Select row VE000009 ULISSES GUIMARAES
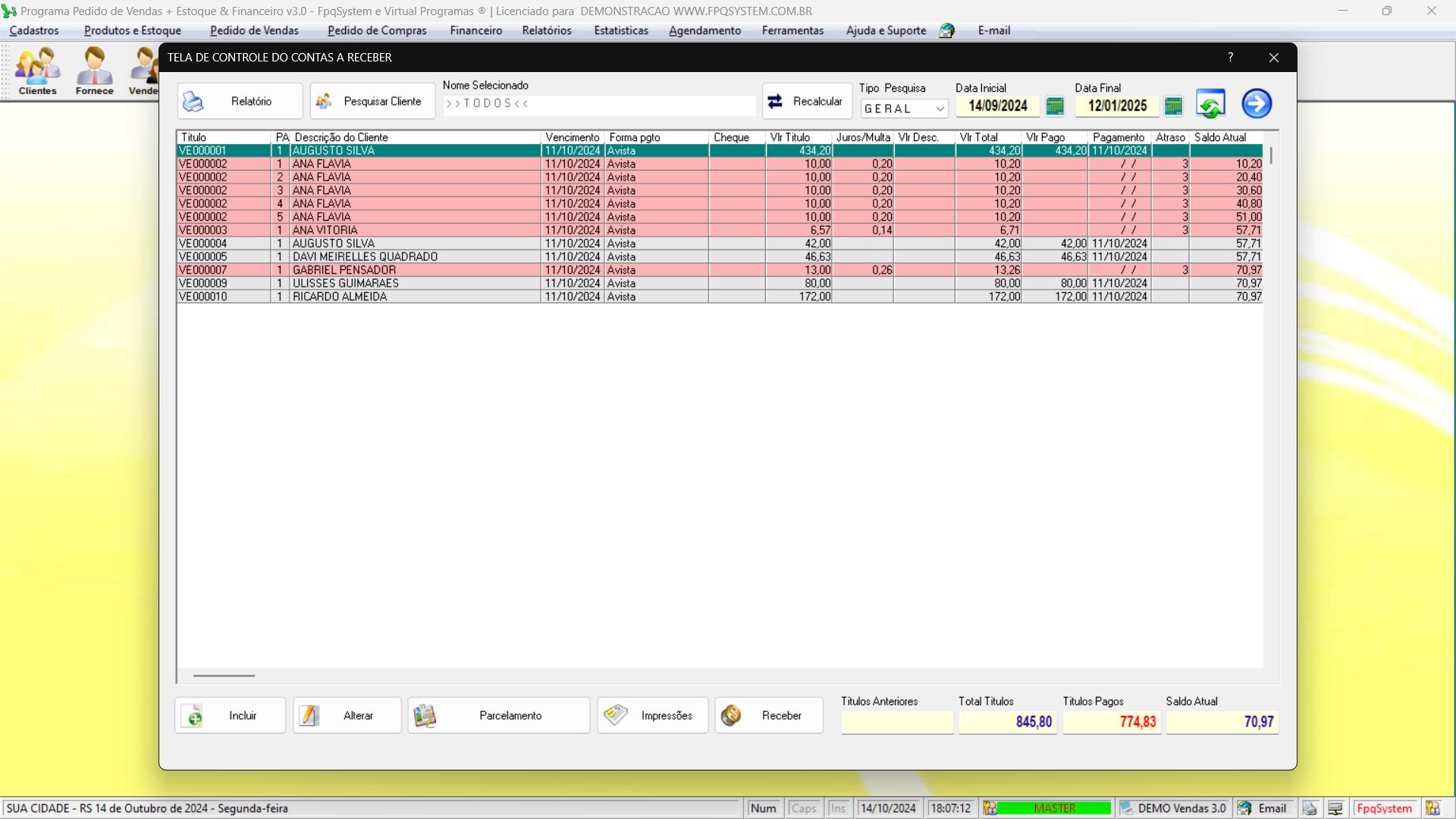Image resolution: width=1456 pixels, height=819 pixels. 720,284
